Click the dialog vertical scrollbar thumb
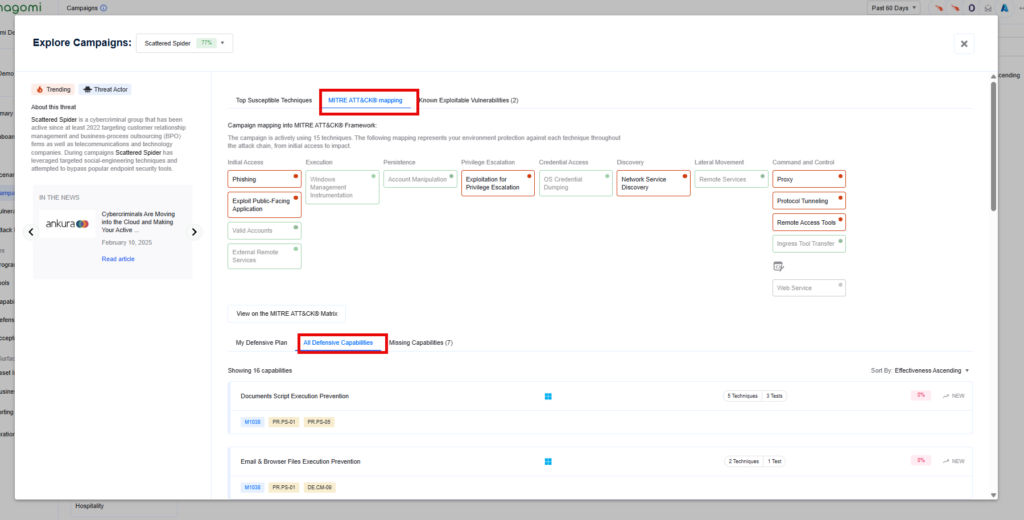This screenshot has height=520, width=1024. (993, 146)
